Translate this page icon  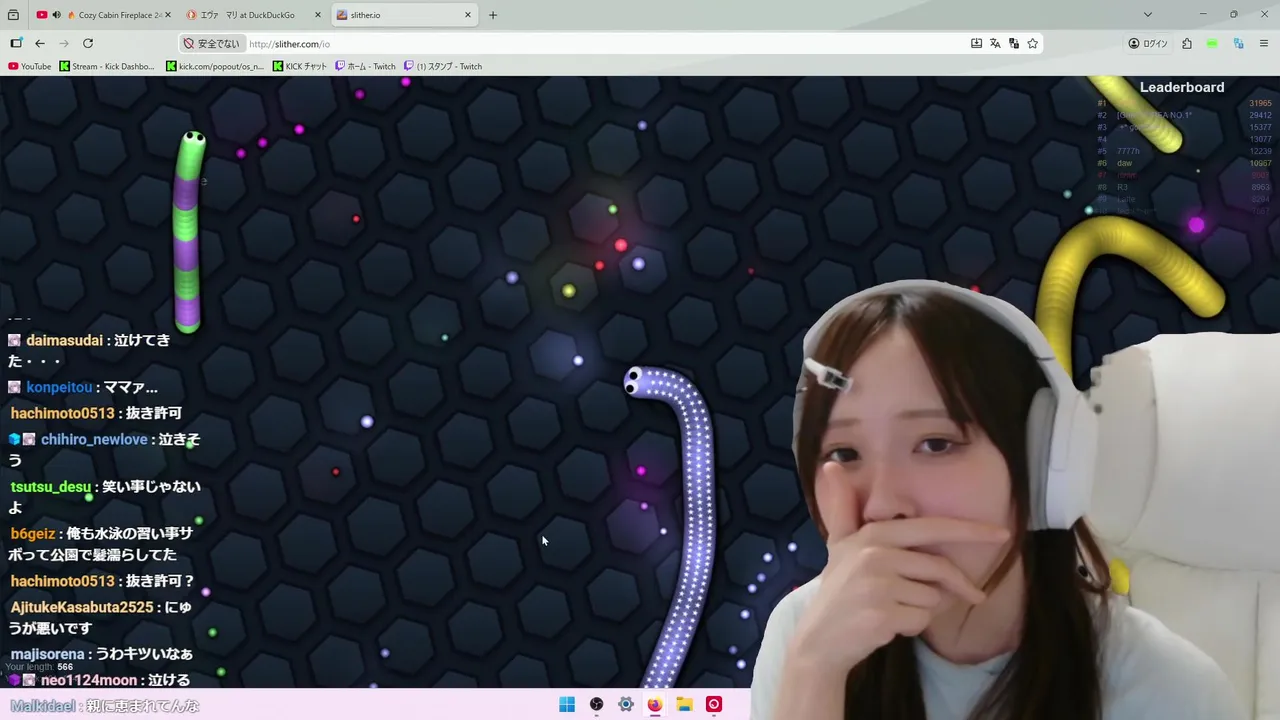tap(995, 44)
